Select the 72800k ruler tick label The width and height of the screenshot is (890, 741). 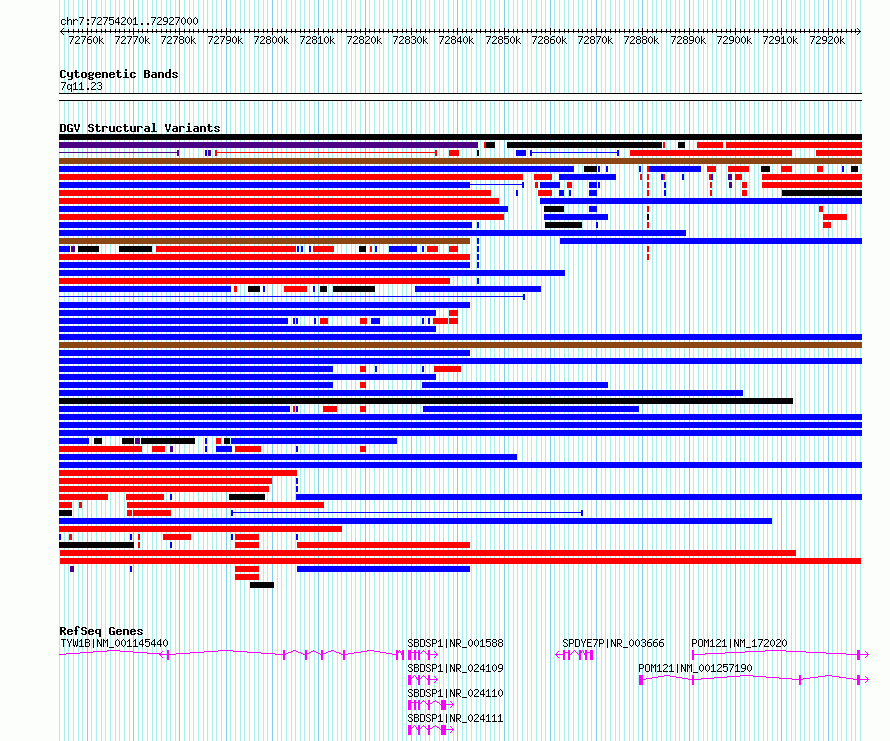tap(271, 40)
